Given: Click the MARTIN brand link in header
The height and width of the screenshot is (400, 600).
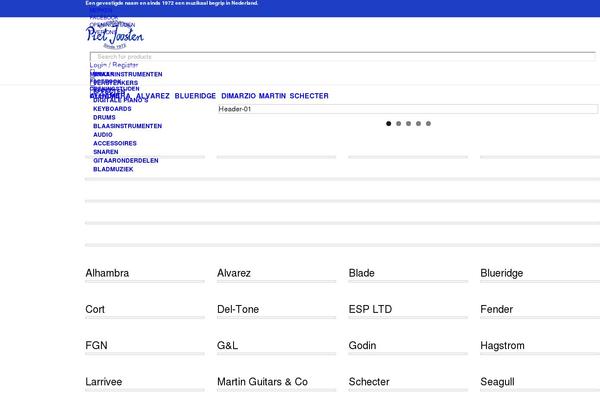Looking at the screenshot, I should [272, 96].
